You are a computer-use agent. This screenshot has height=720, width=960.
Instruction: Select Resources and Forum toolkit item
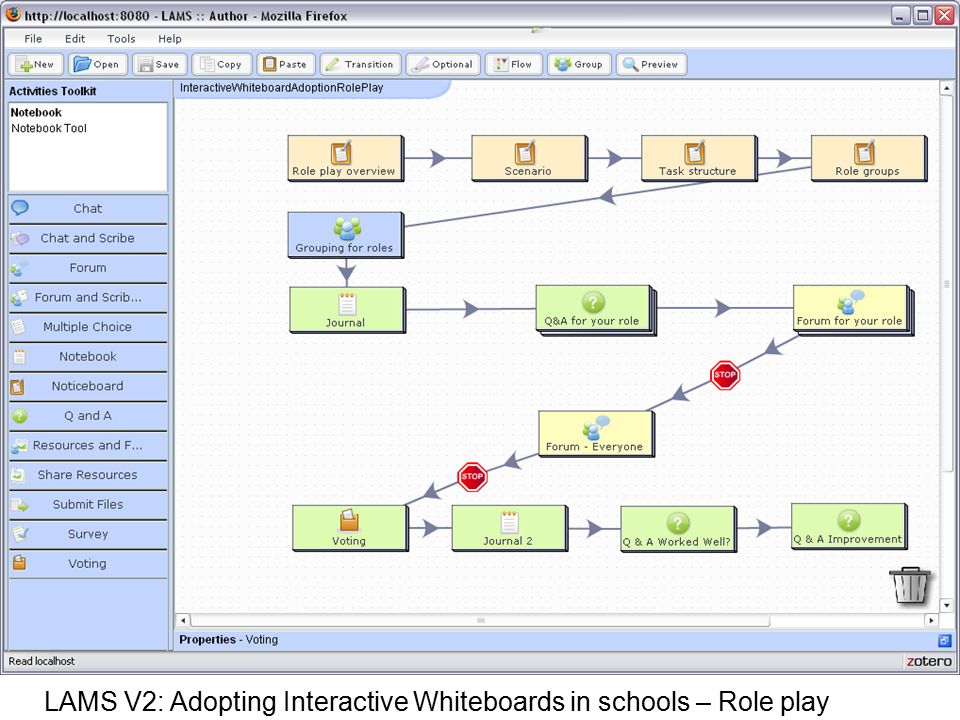(x=88, y=445)
